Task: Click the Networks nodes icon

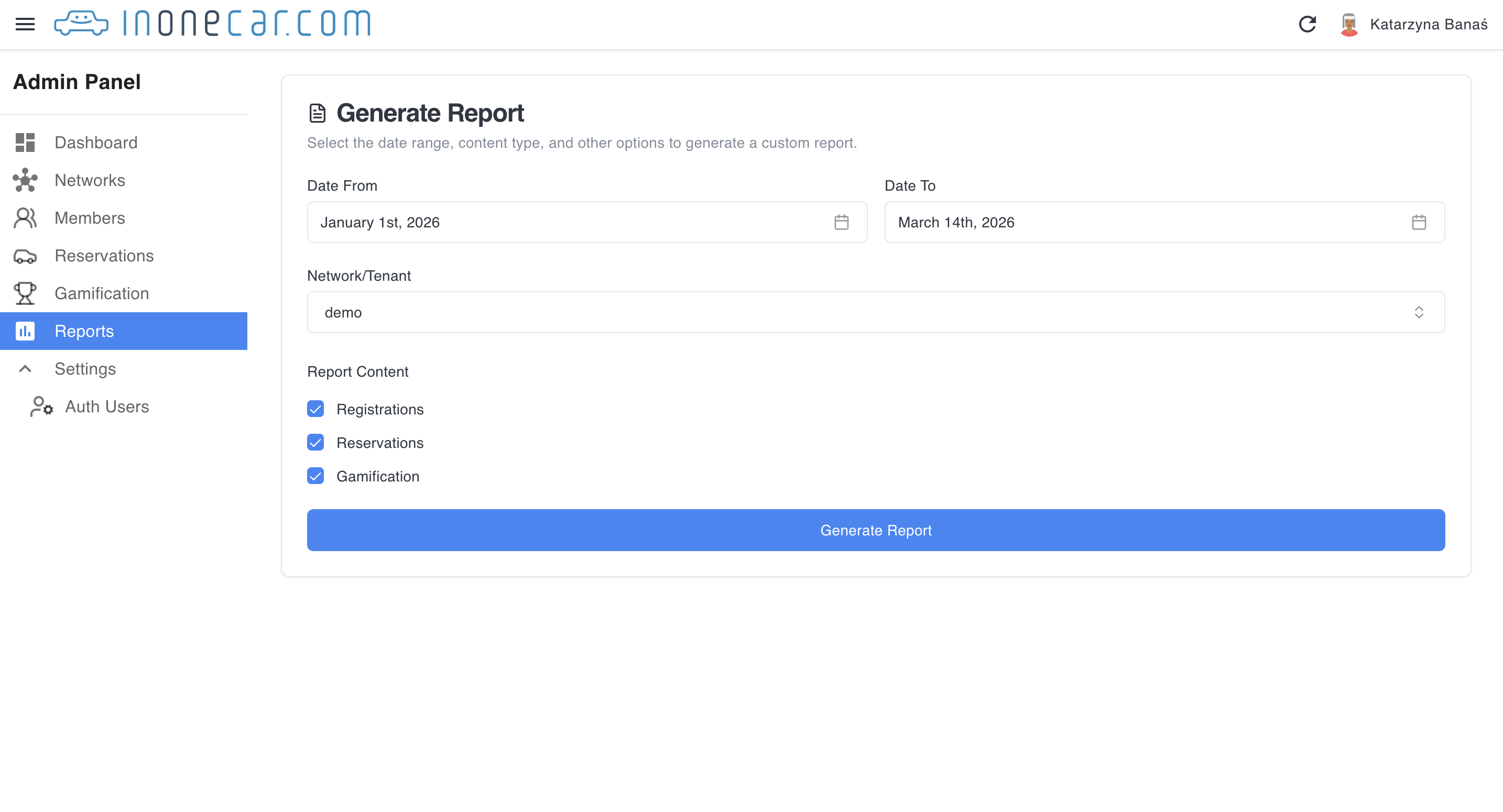Action: click(x=25, y=180)
